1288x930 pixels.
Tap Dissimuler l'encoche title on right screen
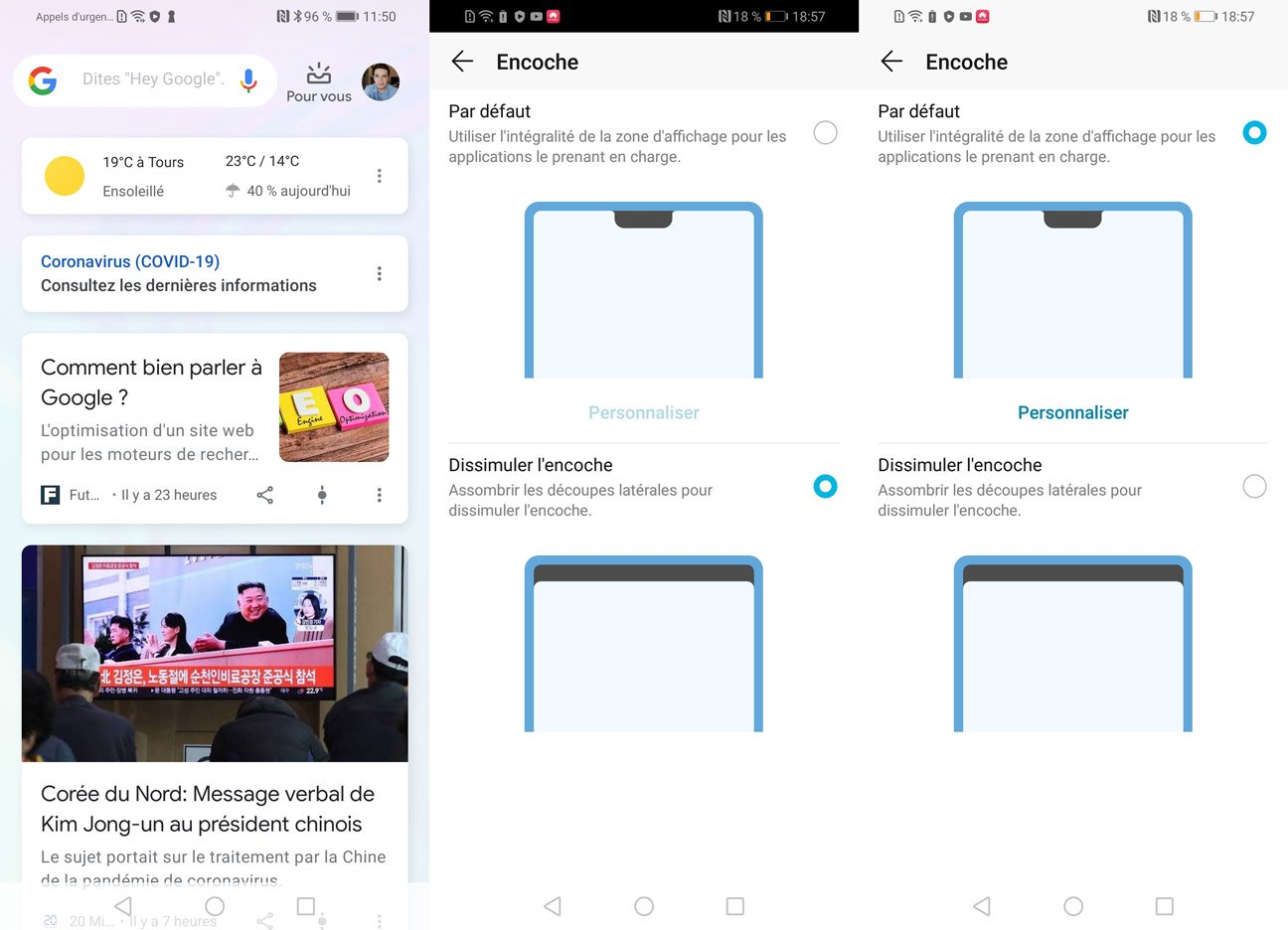(x=960, y=465)
